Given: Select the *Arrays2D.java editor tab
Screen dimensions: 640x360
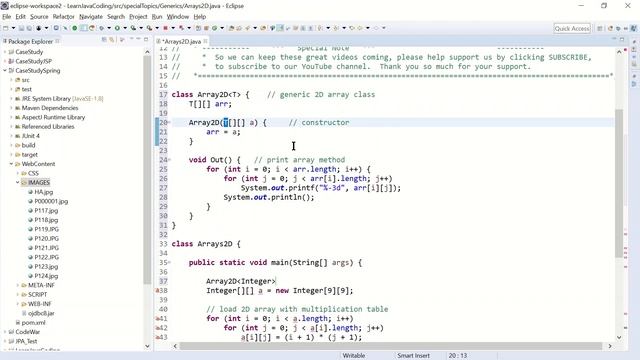Looking at the screenshot, I should click(182, 41).
